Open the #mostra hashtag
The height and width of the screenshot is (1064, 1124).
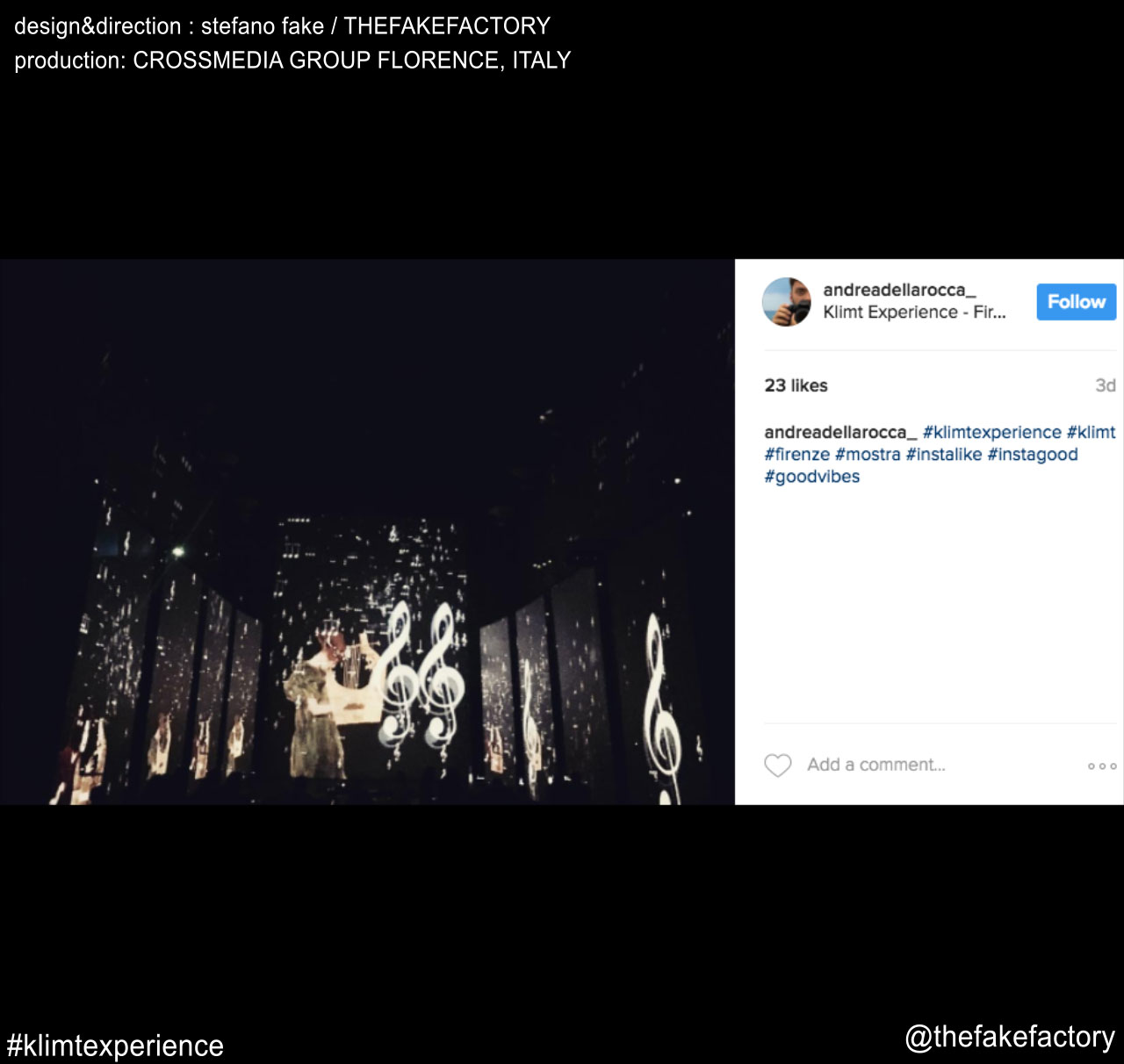(x=868, y=454)
